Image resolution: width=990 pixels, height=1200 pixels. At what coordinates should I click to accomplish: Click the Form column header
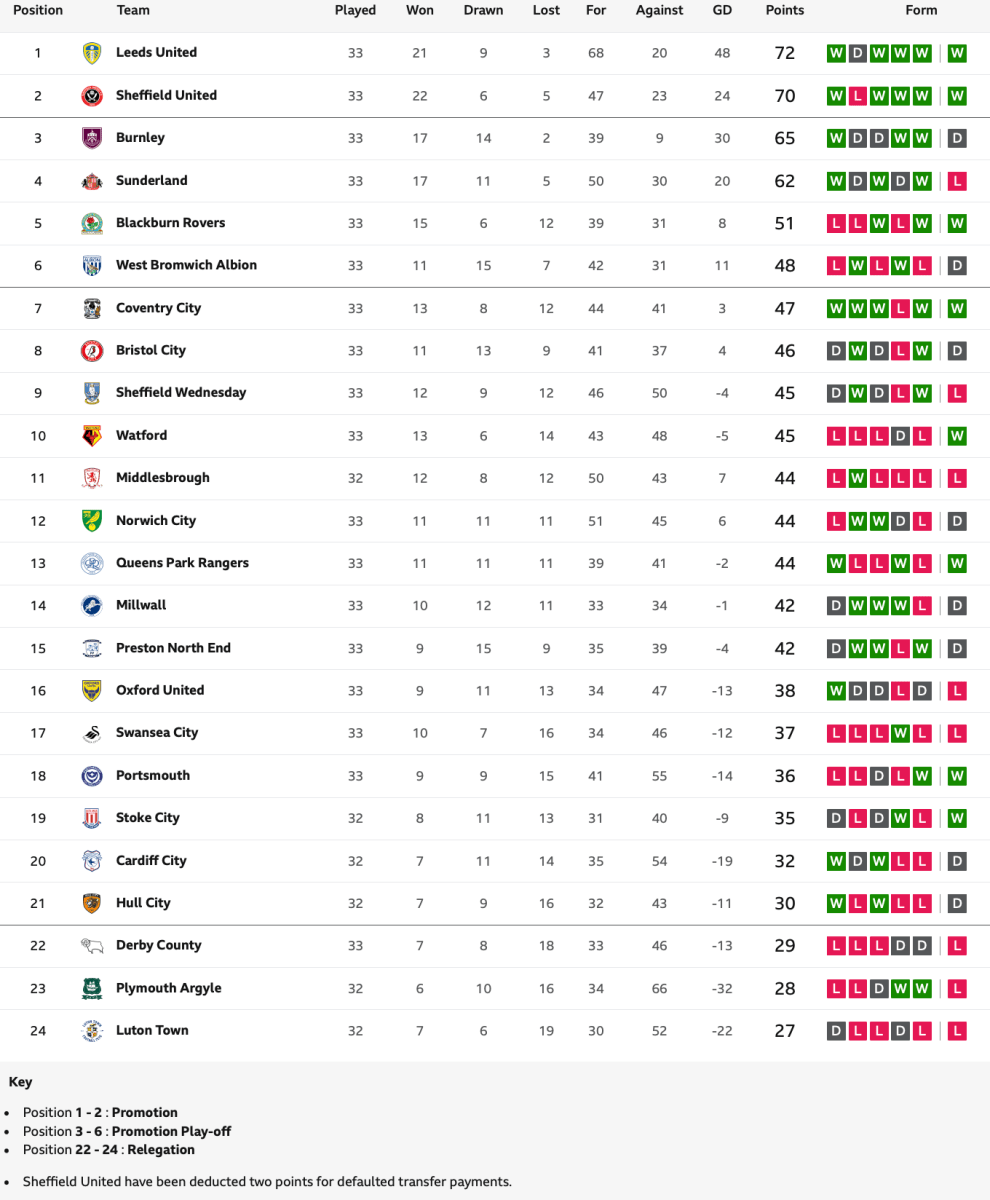(921, 10)
